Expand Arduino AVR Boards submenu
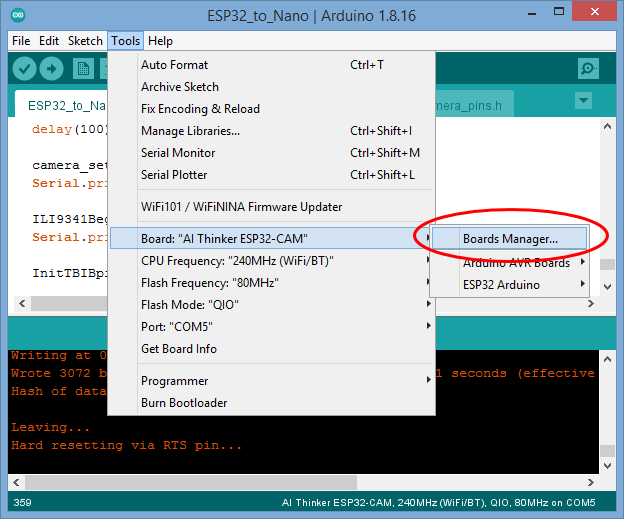The image size is (624, 519). 509,263
